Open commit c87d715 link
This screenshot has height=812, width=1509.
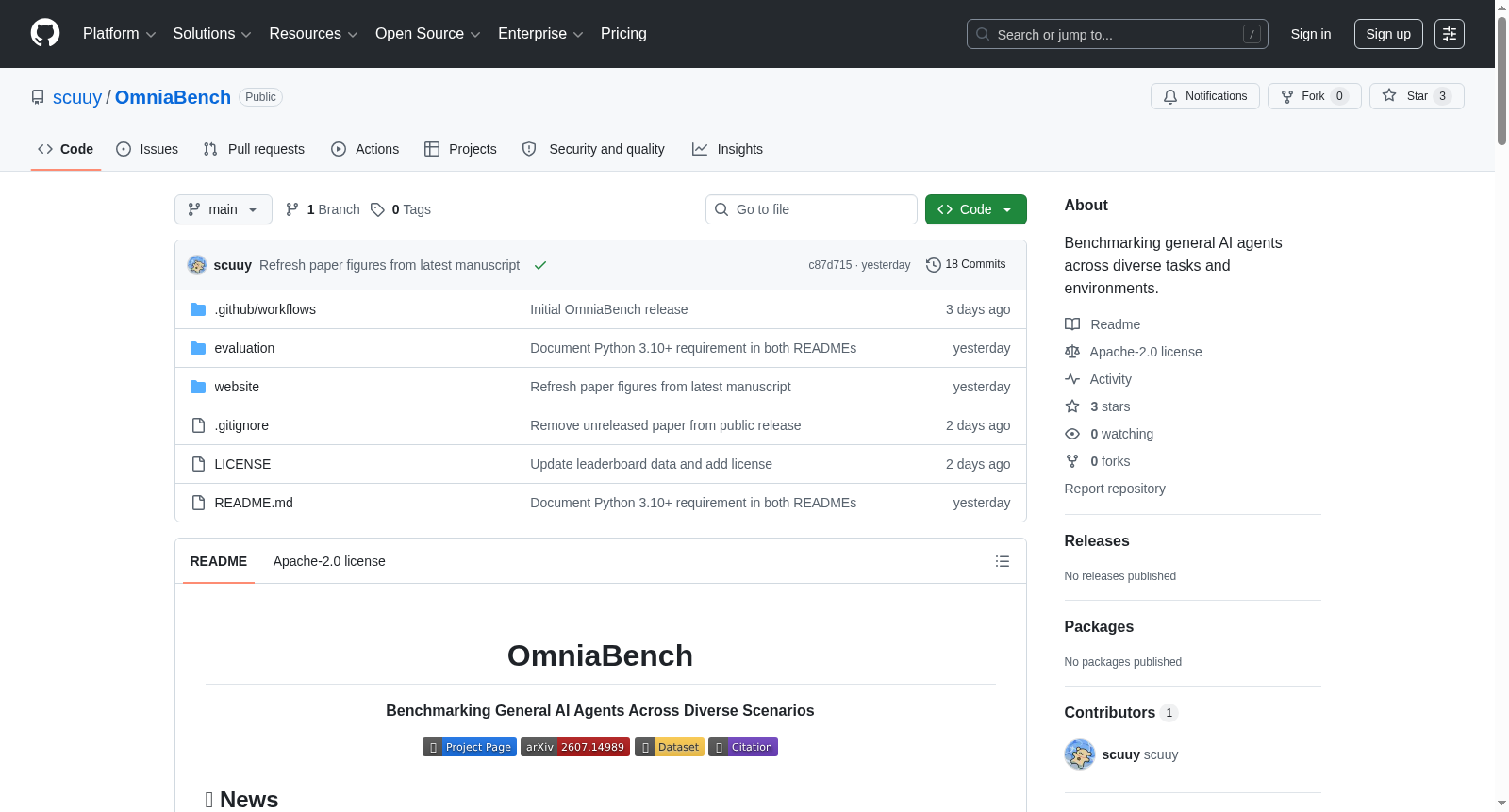830,265
